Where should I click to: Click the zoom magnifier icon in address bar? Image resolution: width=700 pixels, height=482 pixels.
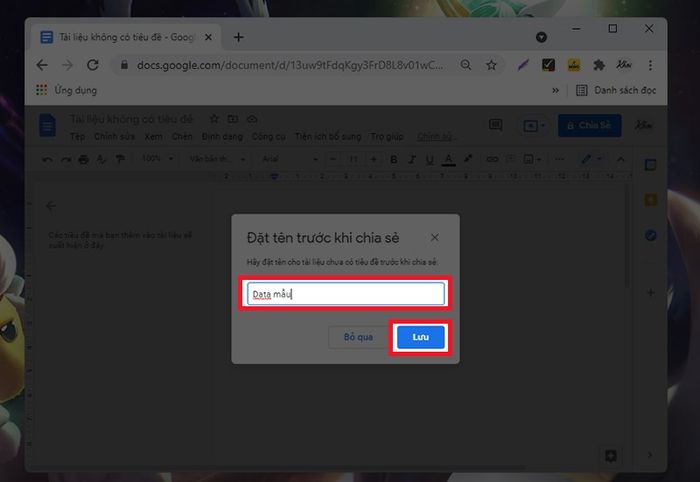tap(466, 65)
